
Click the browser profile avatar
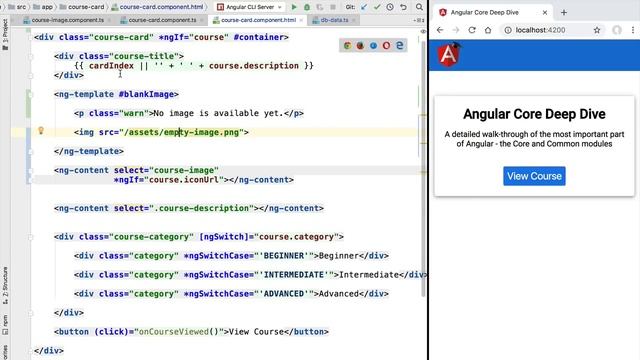pyautogui.click(x=617, y=30)
